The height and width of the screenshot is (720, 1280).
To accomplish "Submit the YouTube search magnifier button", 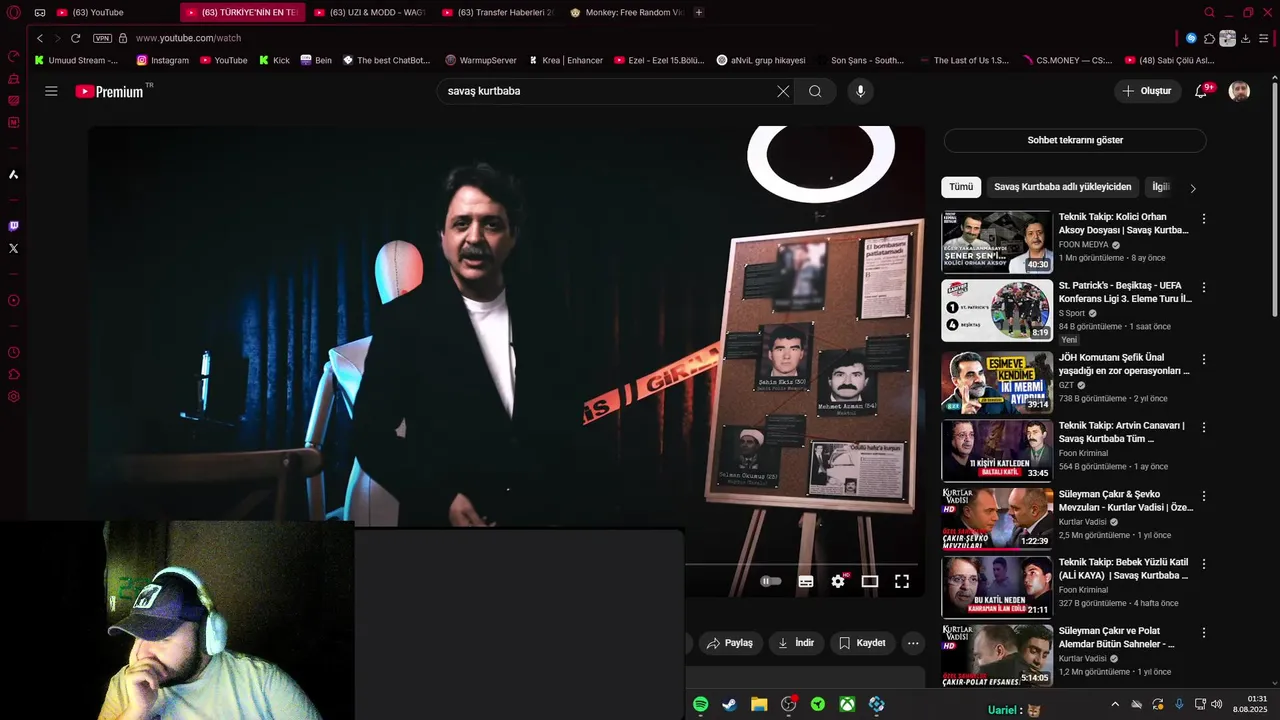I will 815,91.
